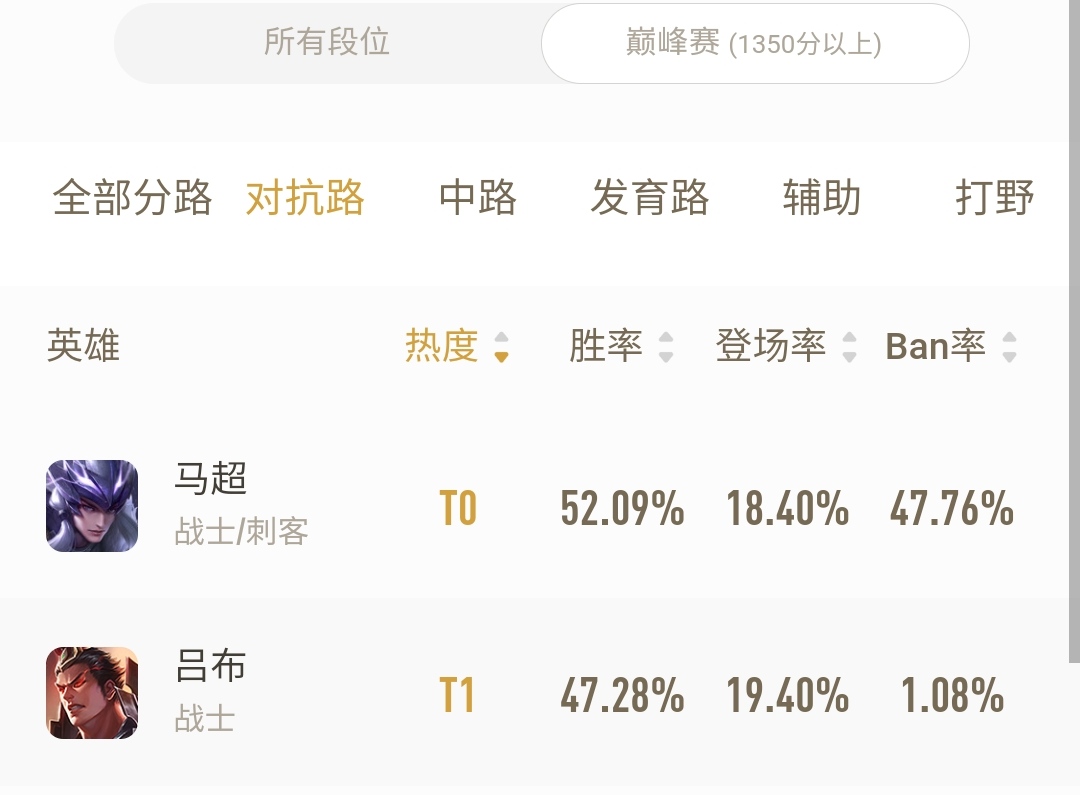Sort by 登场率 column header
Image resolution: width=1080 pixels, height=795 pixels.
pyautogui.click(x=771, y=346)
